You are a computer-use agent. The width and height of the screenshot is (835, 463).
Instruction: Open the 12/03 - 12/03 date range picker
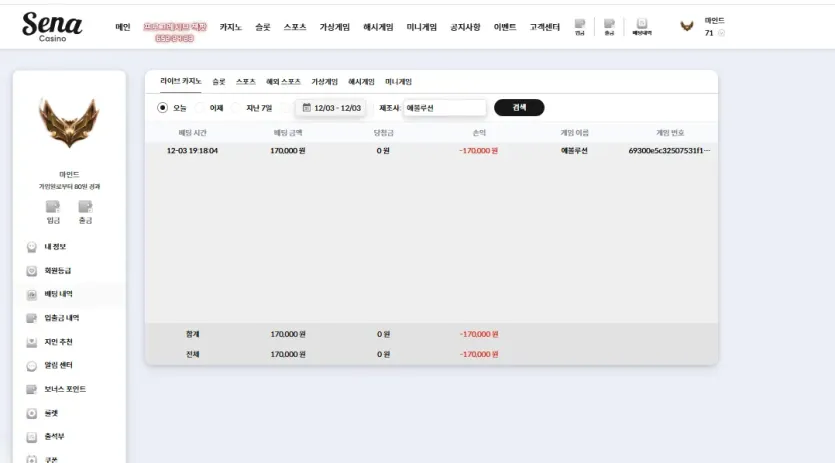tap(331, 108)
